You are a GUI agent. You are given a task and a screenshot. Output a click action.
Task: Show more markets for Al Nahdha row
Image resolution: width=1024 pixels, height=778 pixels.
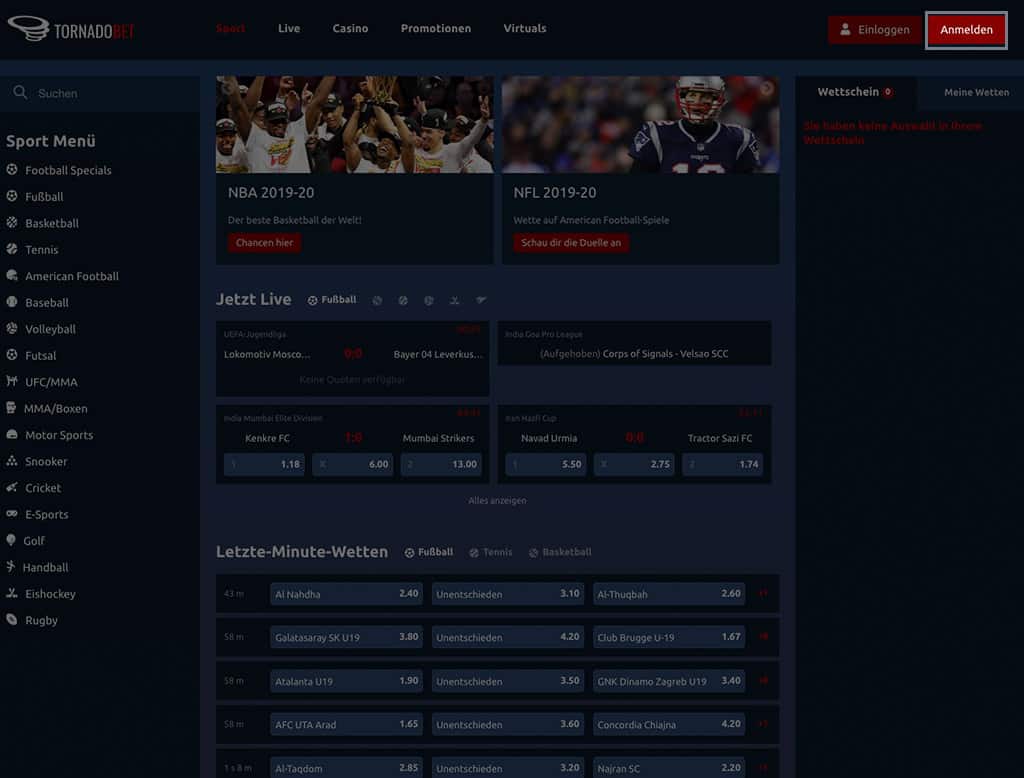coord(763,594)
